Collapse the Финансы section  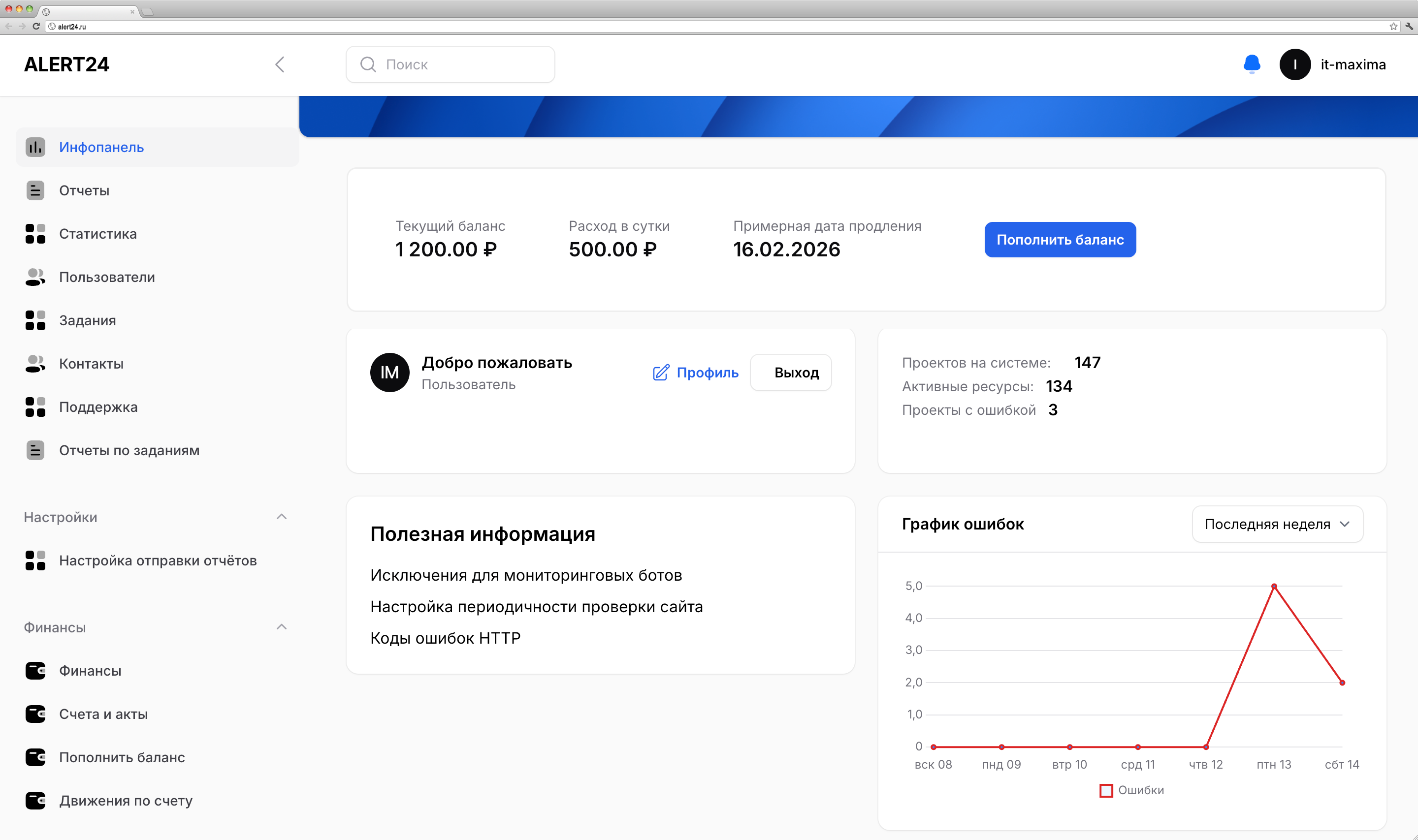click(282, 626)
